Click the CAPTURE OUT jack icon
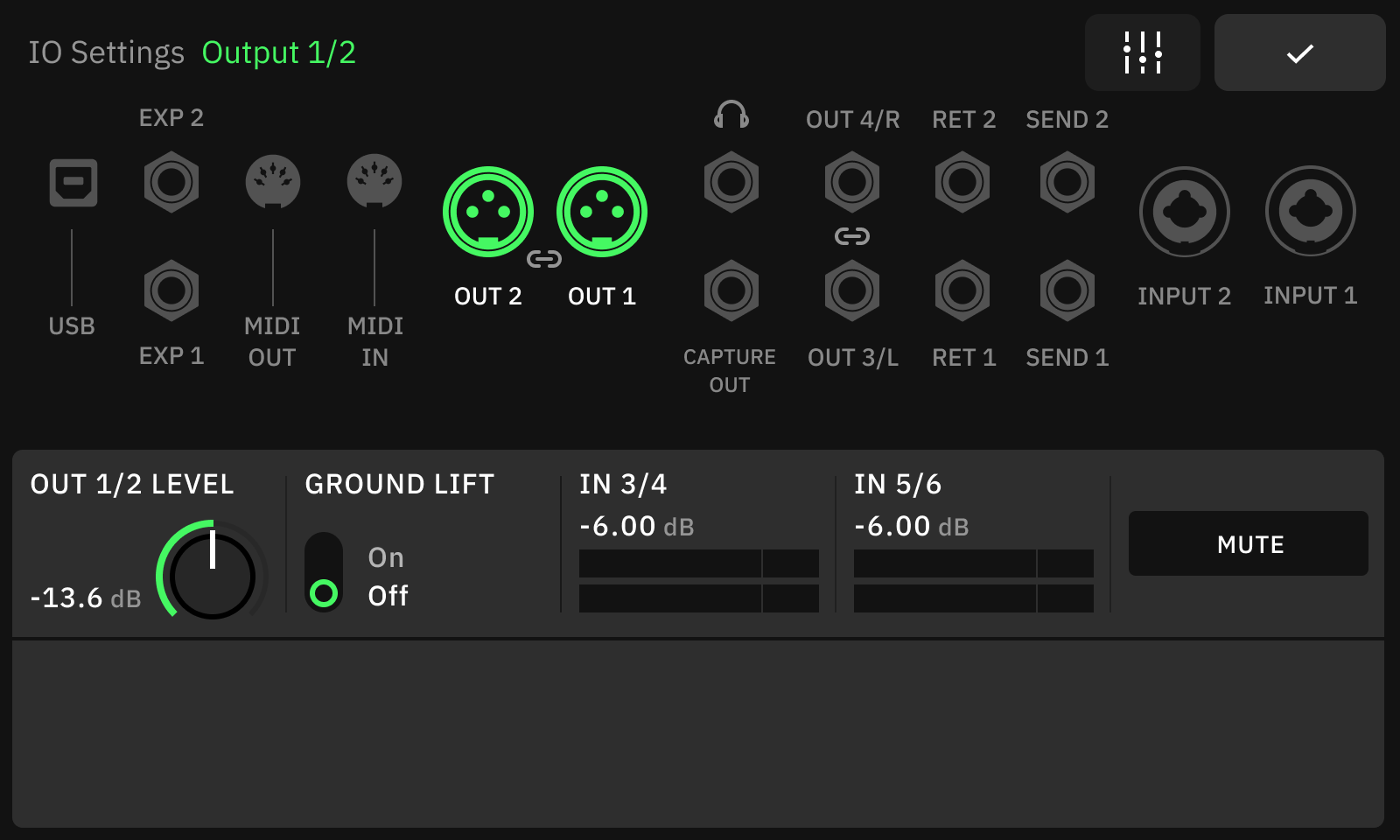The width and height of the screenshot is (1400, 840). (731, 291)
